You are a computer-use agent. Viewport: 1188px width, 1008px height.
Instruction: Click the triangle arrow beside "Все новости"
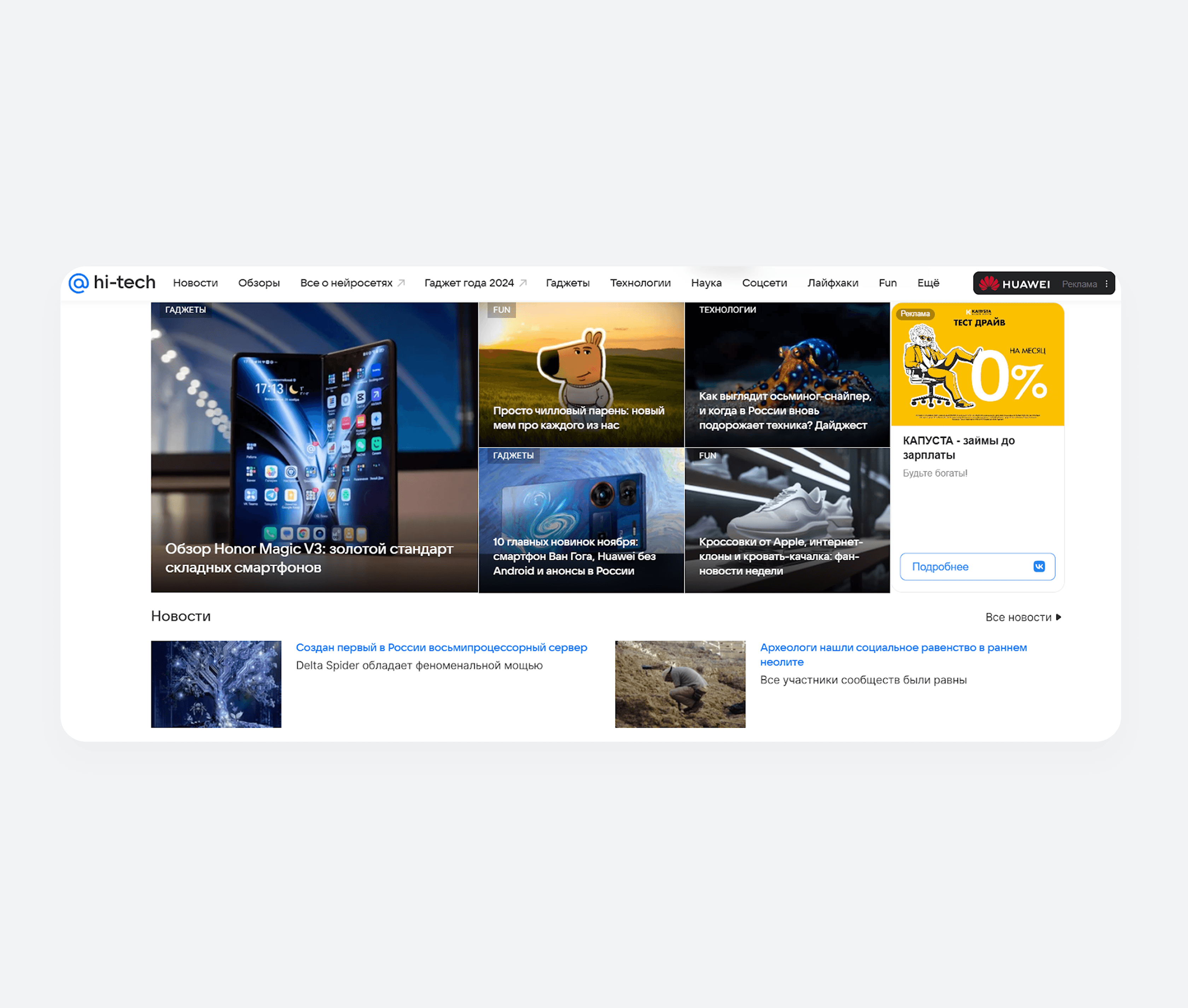click(x=1059, y=617)
